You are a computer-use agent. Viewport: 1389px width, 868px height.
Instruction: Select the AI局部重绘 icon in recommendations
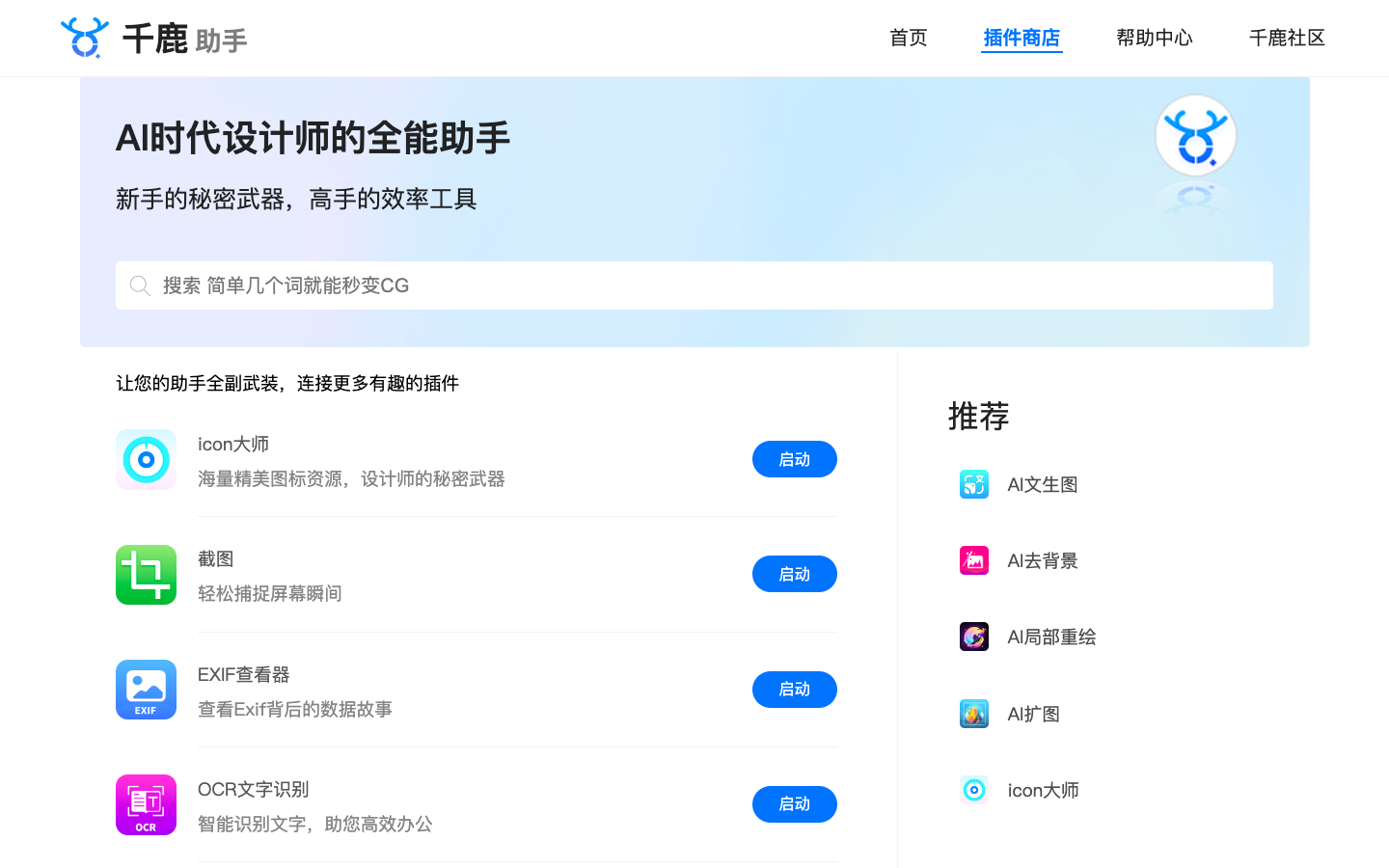(x=974, y=637)
